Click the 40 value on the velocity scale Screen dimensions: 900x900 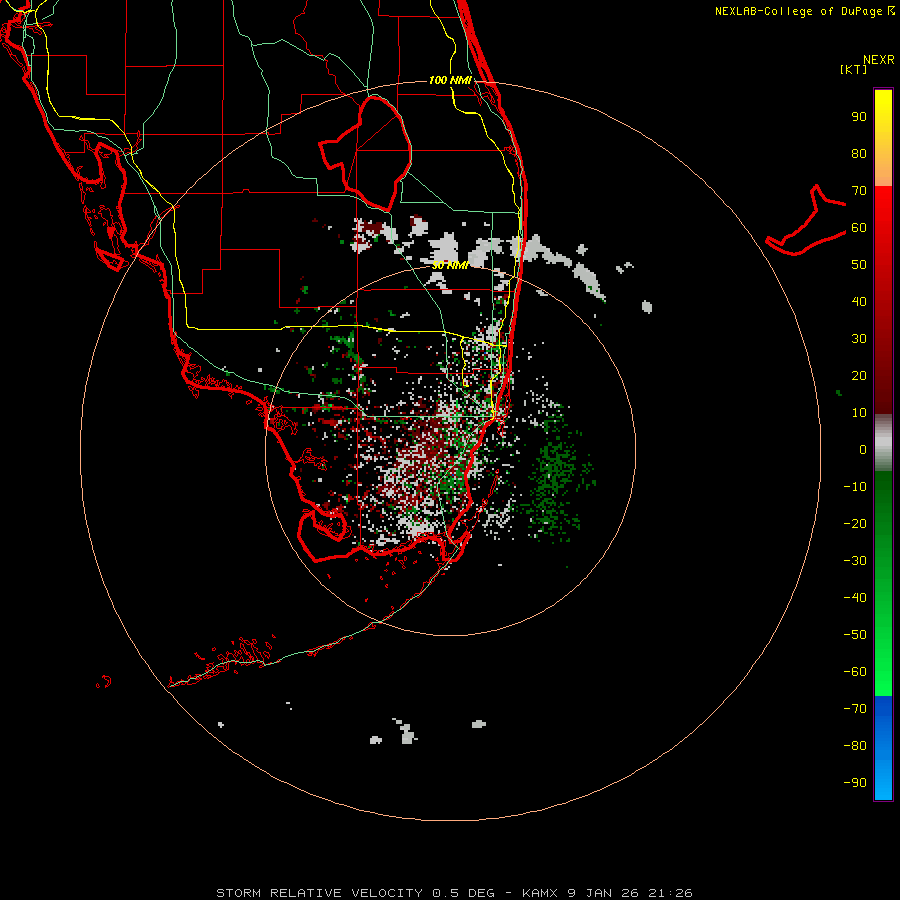click(x=859, y=301)
